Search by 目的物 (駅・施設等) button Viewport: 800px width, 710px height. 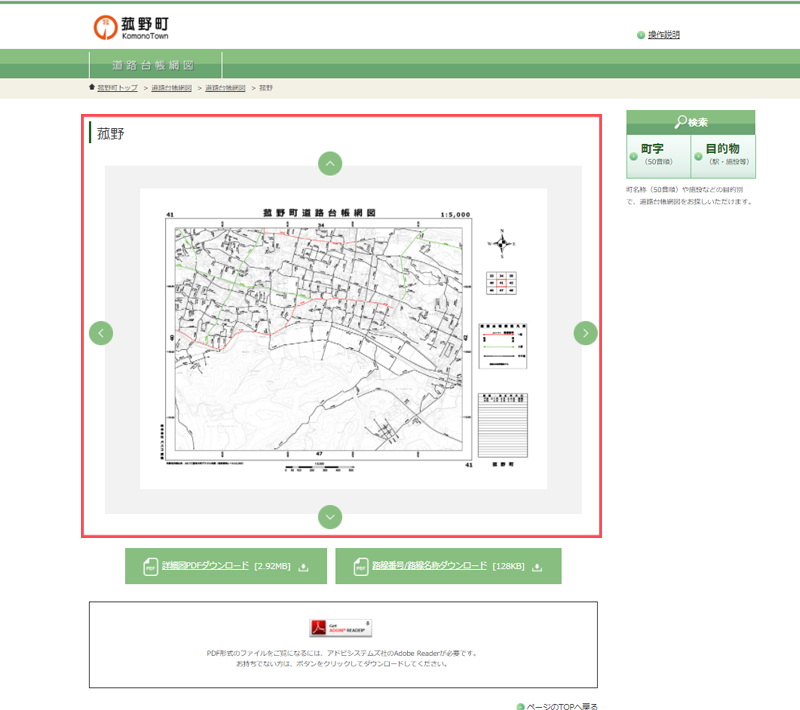(x=723, y=156)
